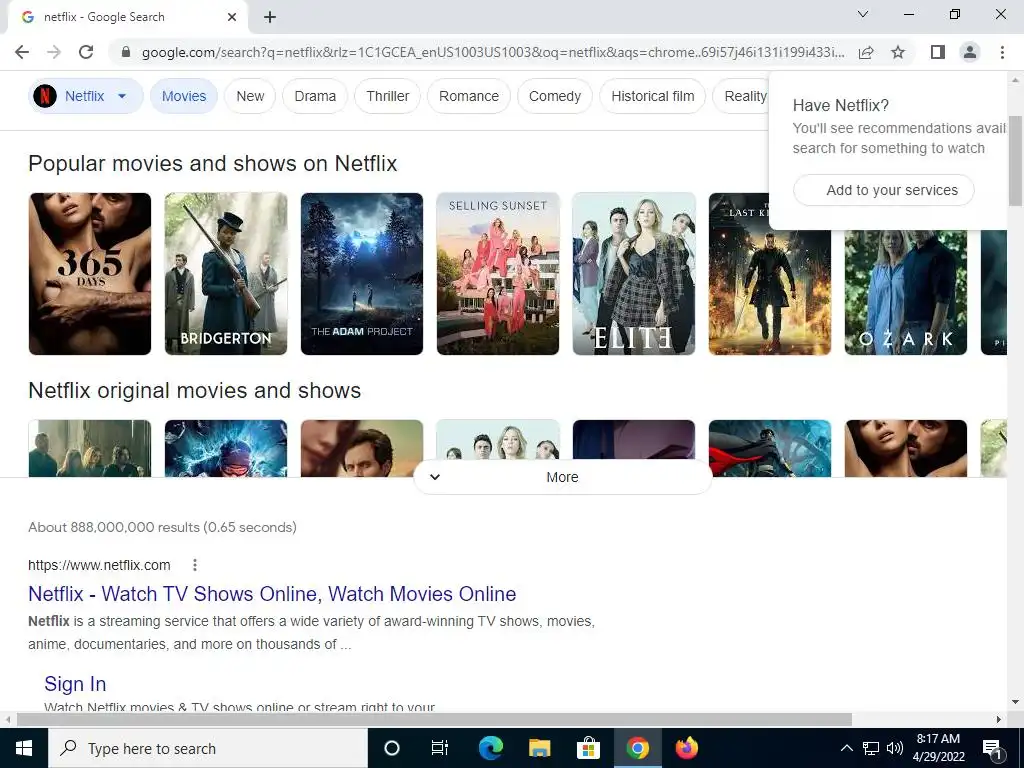
Task: Click the vertical page scrollbar
Action: click(1015, 161)
